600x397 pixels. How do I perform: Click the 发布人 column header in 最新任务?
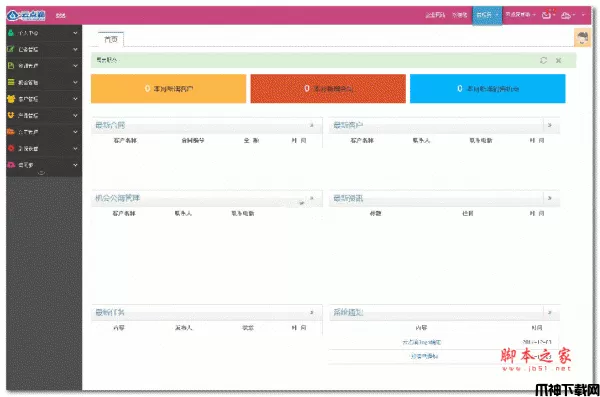pos(184,328)
